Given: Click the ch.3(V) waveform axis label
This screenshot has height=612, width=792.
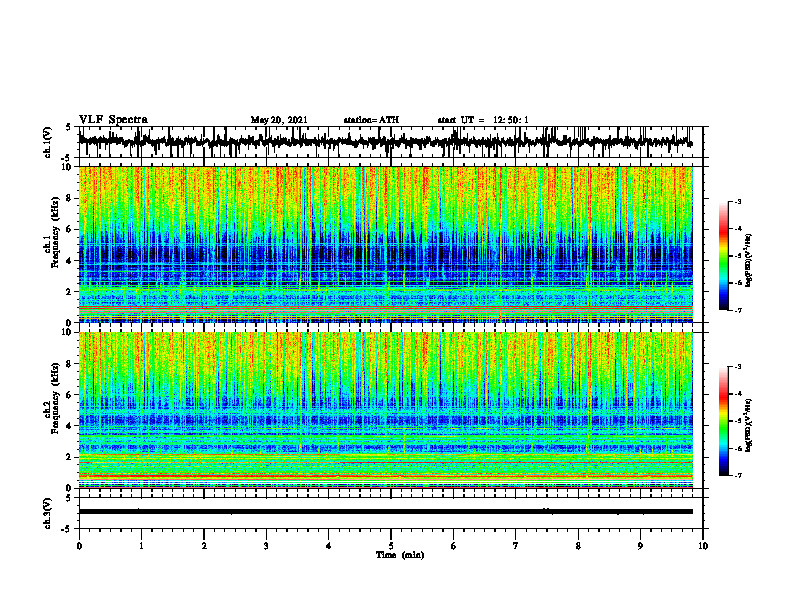Looking at the screenshot, I should pos(48,514).
